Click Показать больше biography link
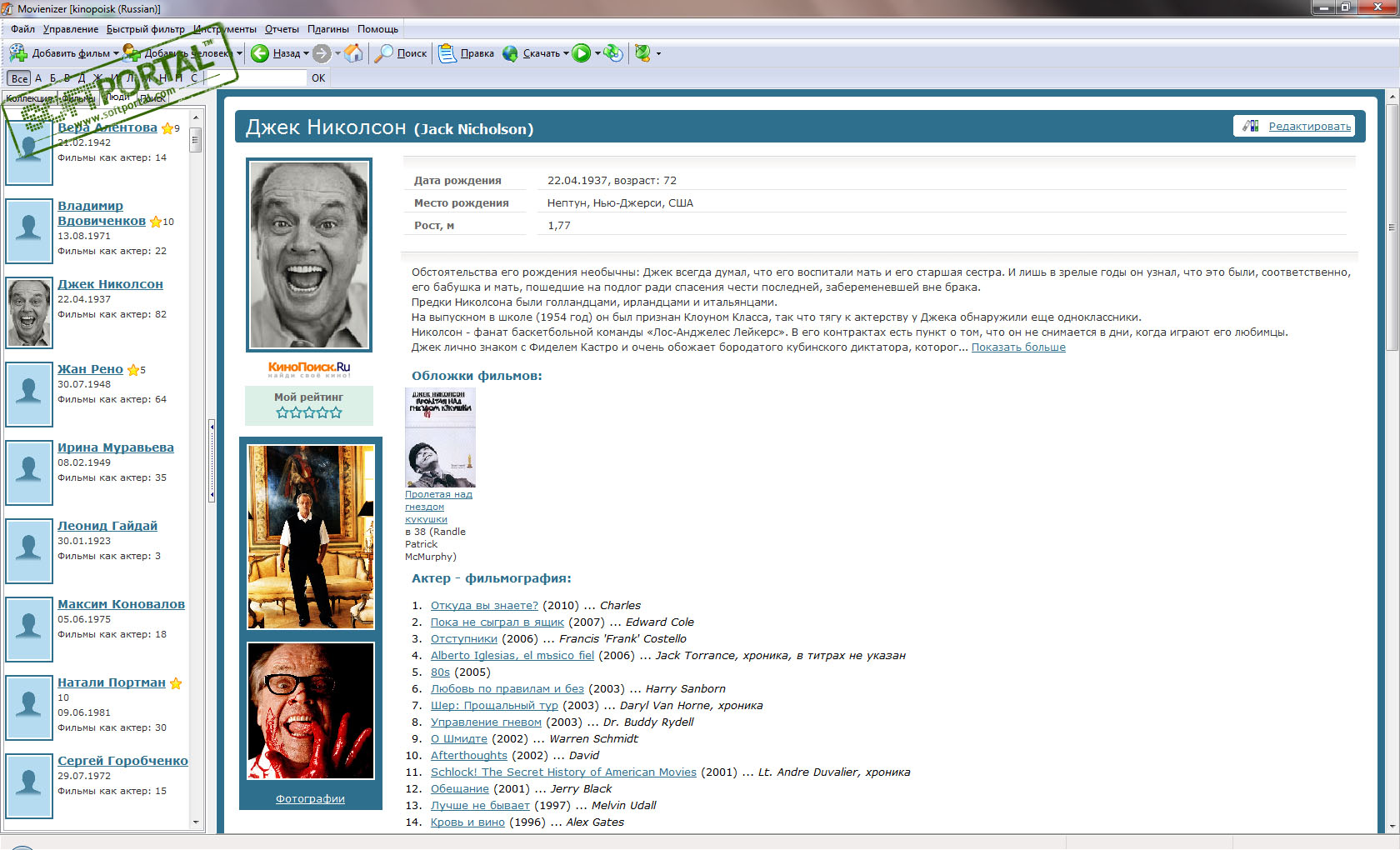This screenshot has height=850, width=1400. [1018, 347]
